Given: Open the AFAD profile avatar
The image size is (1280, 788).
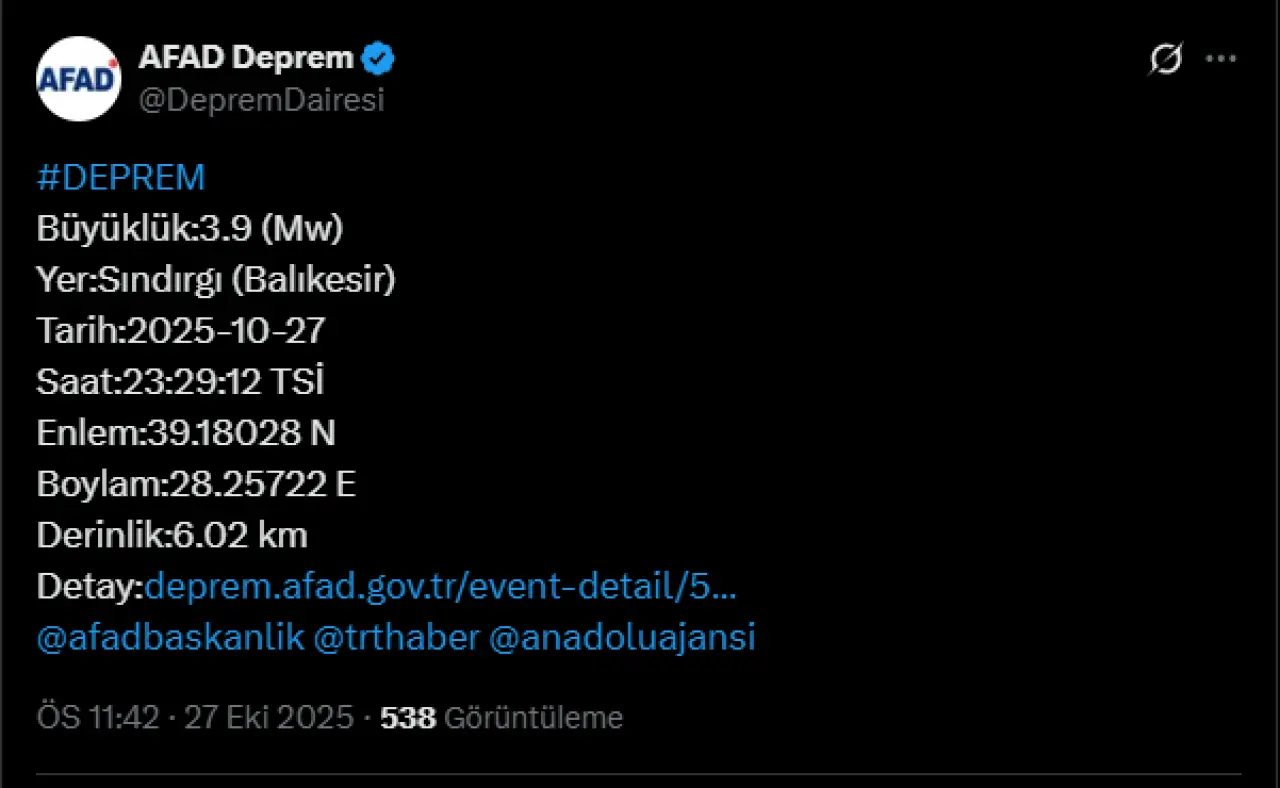Looking at the screenshot, I should pos(79,79).
